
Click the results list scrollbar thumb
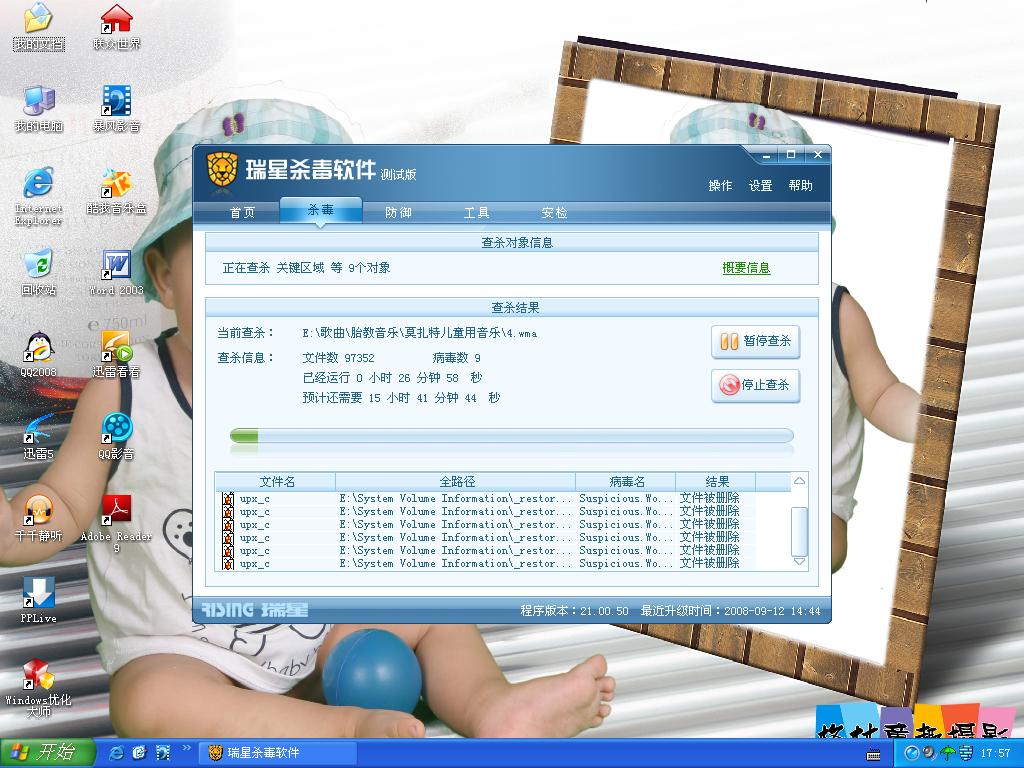tap(799, 531)
